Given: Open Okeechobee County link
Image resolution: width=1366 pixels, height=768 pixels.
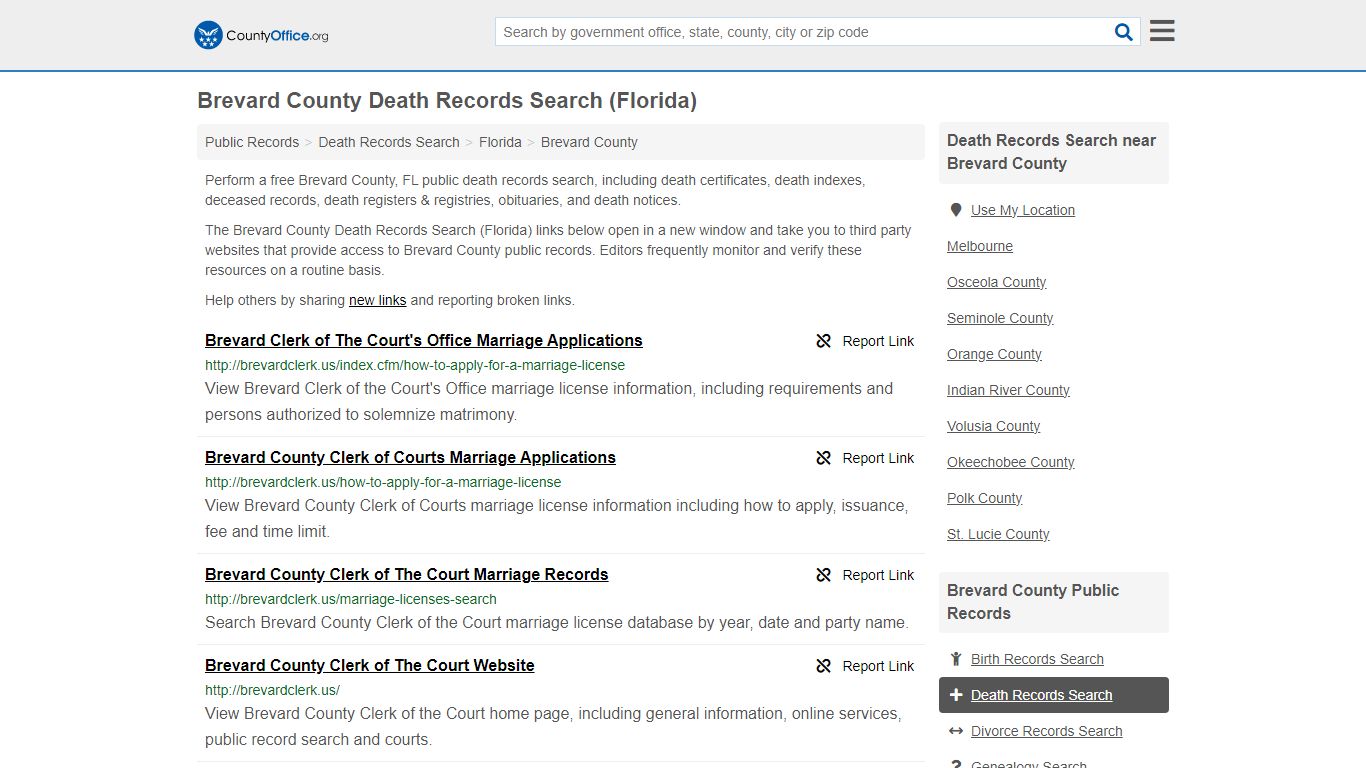Looking at the screenshot, I should tap(1011, 462).
